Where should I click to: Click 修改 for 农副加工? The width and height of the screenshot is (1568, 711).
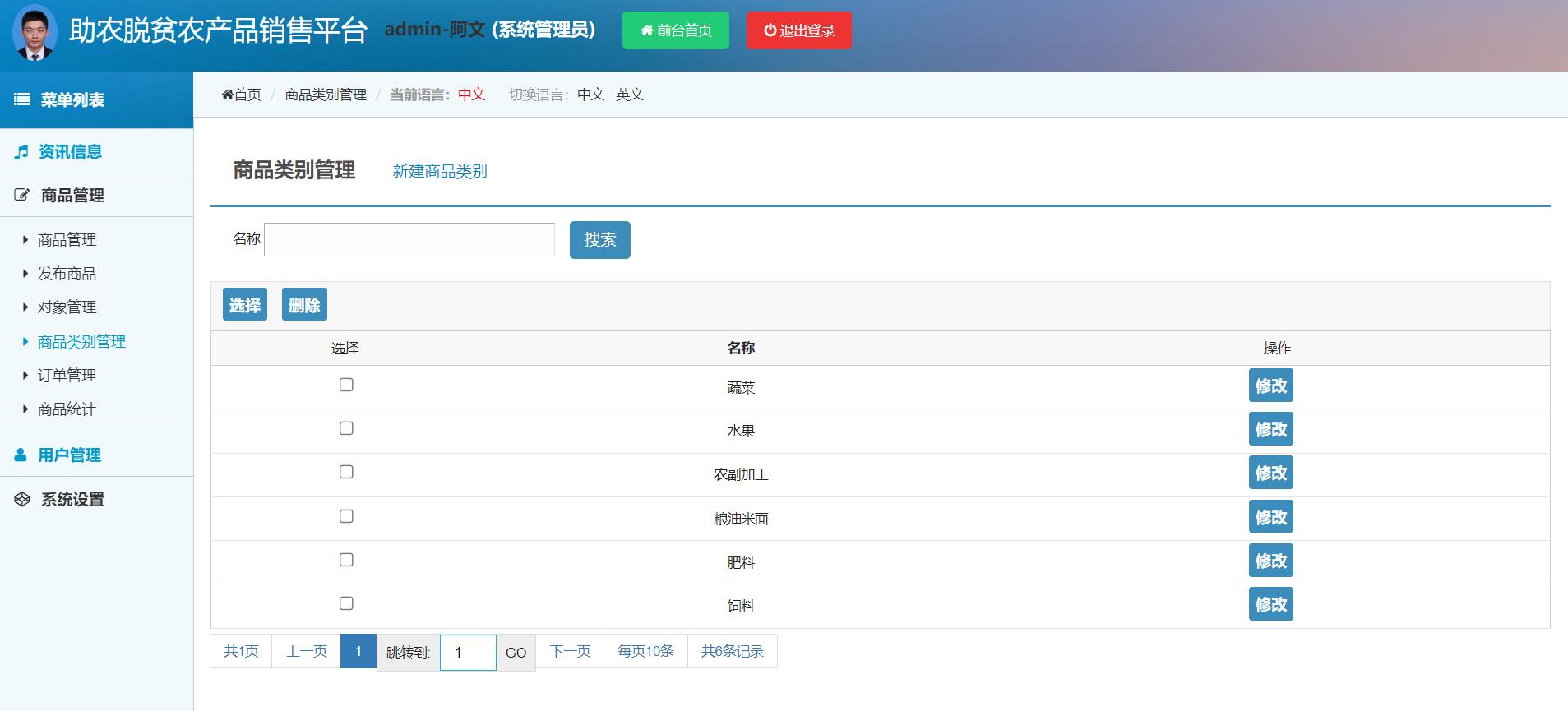click(x=1271, y=473)
